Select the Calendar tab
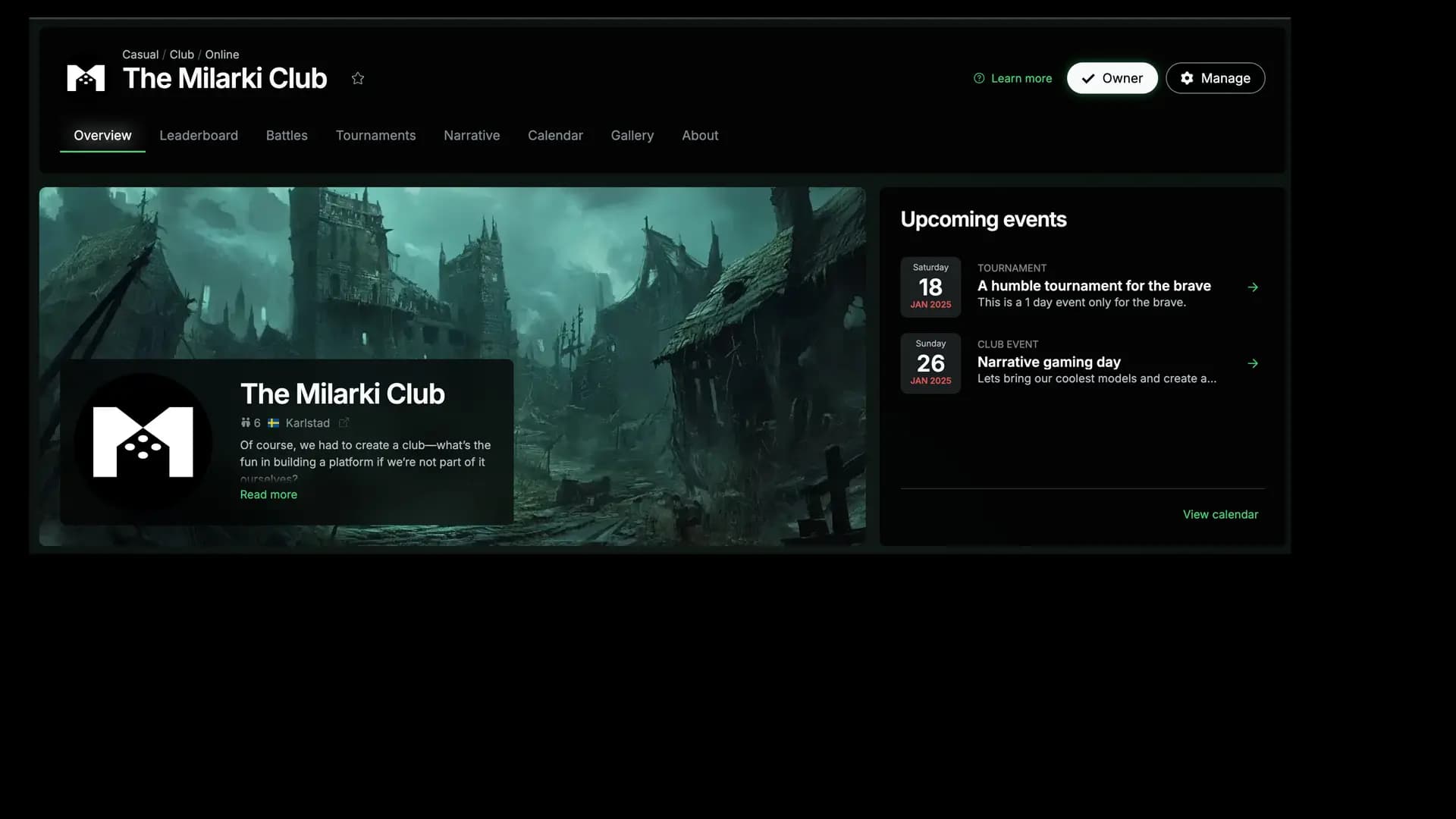Image resolution: width=1456 pixels, height=819 pixels. pyautogui.click(x=555, y=135)
